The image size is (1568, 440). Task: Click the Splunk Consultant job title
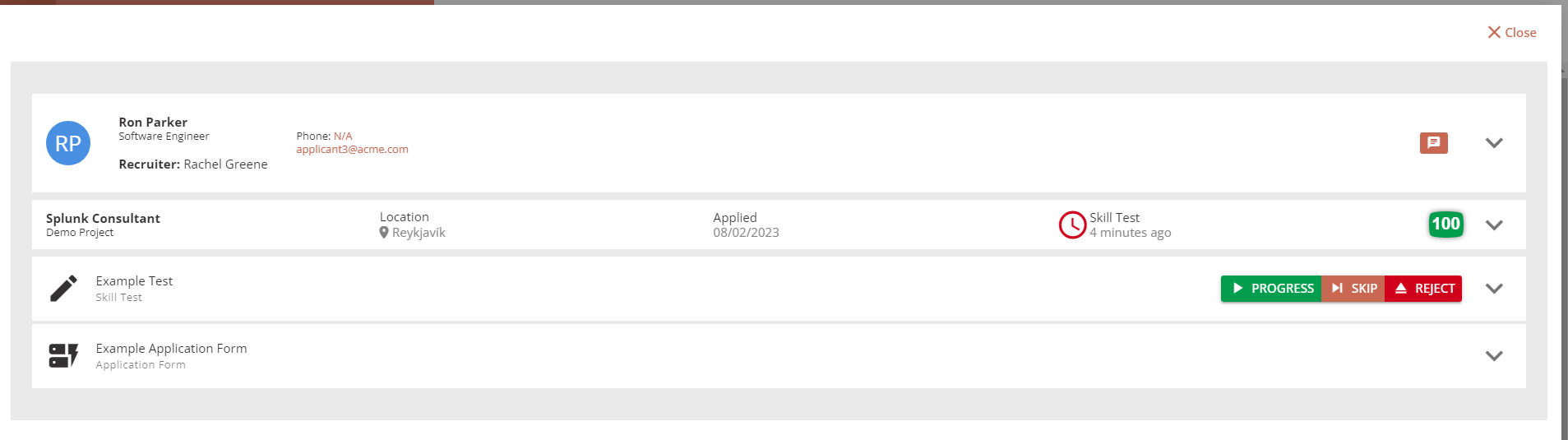click(x=103, y=219)
